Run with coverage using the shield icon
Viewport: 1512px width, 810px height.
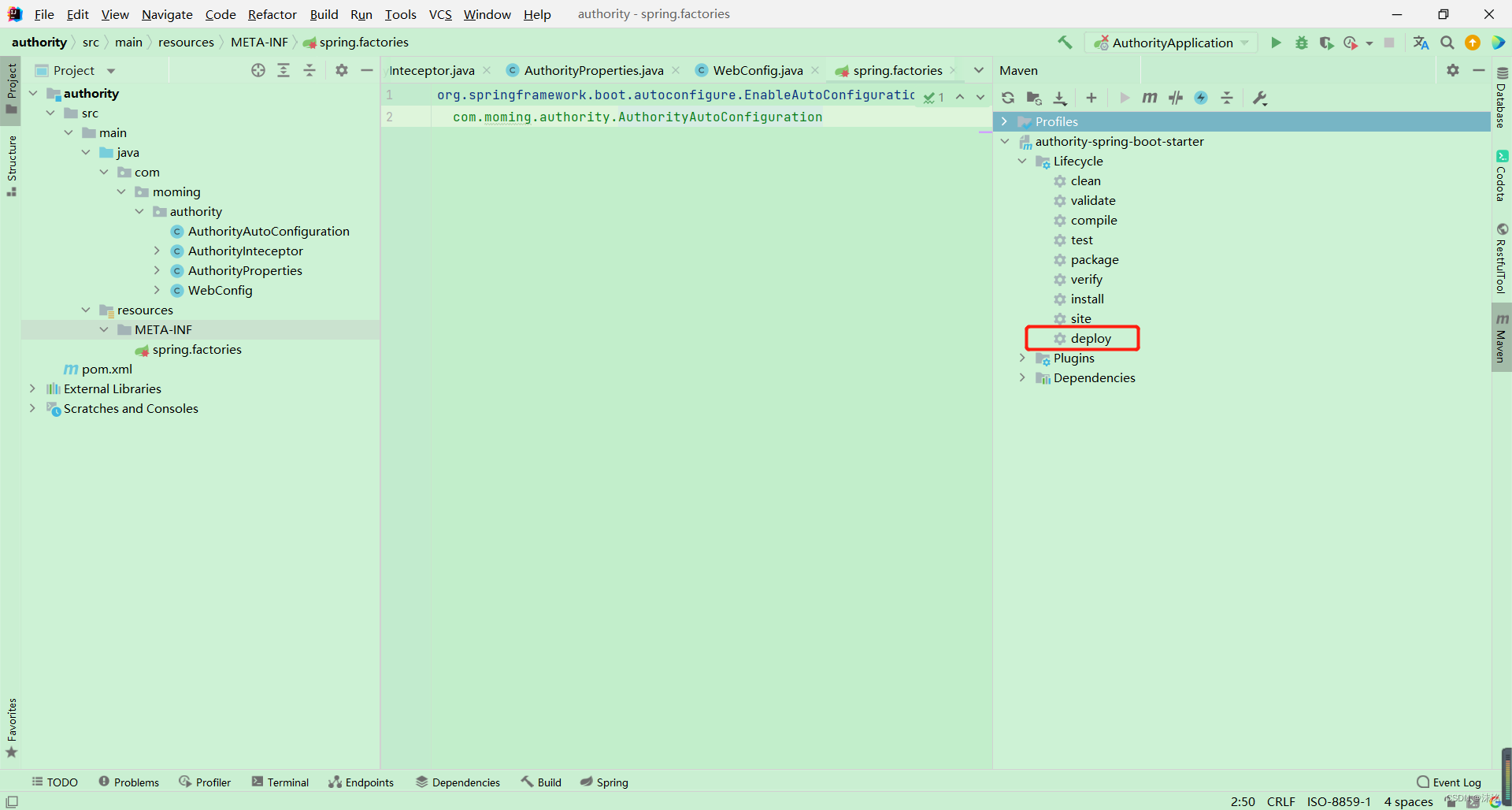1327,43
